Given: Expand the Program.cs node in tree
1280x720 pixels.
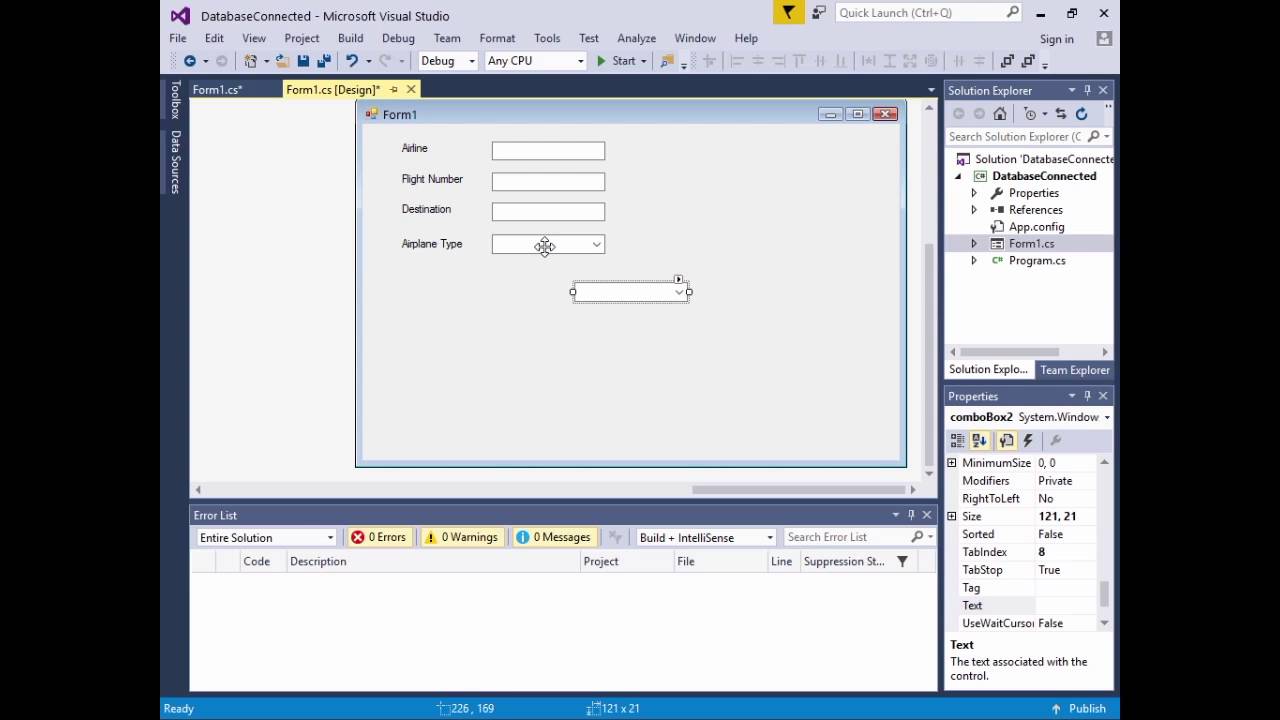Looking at the screenshot, I should [974, 261].
